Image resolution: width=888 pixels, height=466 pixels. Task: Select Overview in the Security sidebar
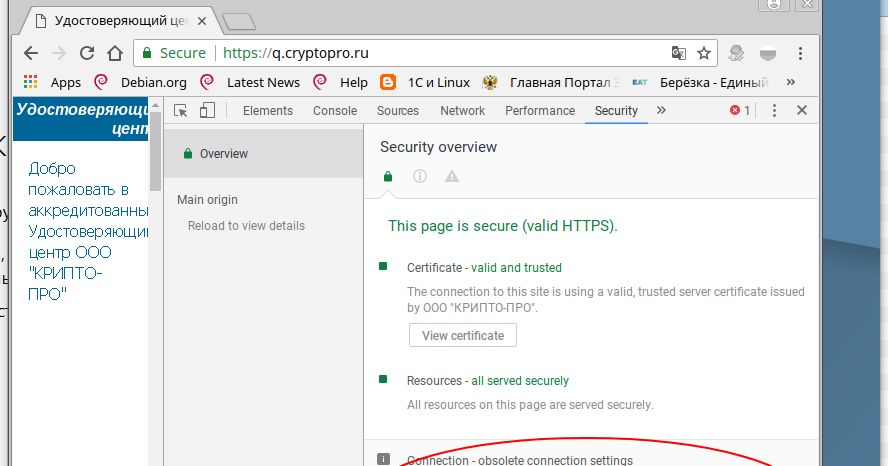tap(223, 154)
